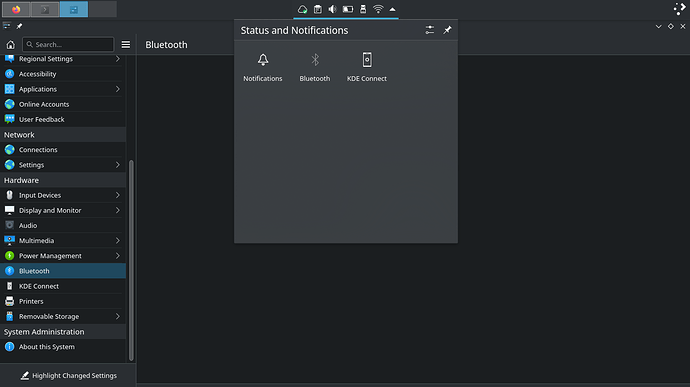Viewport: 690px width, 387px height.
Task: Expand Input Devices chevron
Action: click(x=117, y=195)
